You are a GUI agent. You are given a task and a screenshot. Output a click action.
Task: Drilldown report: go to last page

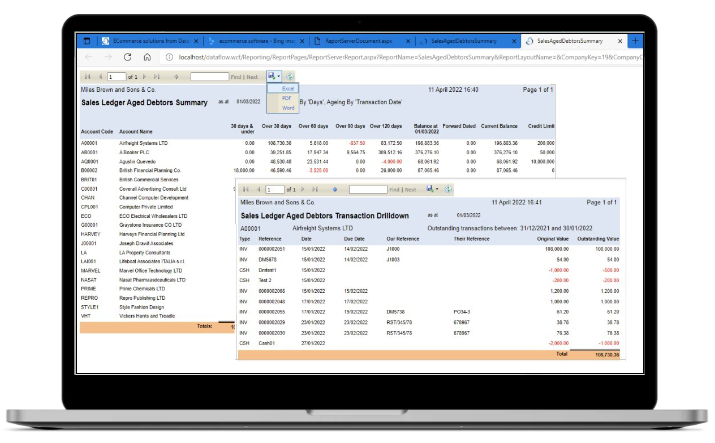pos(315,189)
